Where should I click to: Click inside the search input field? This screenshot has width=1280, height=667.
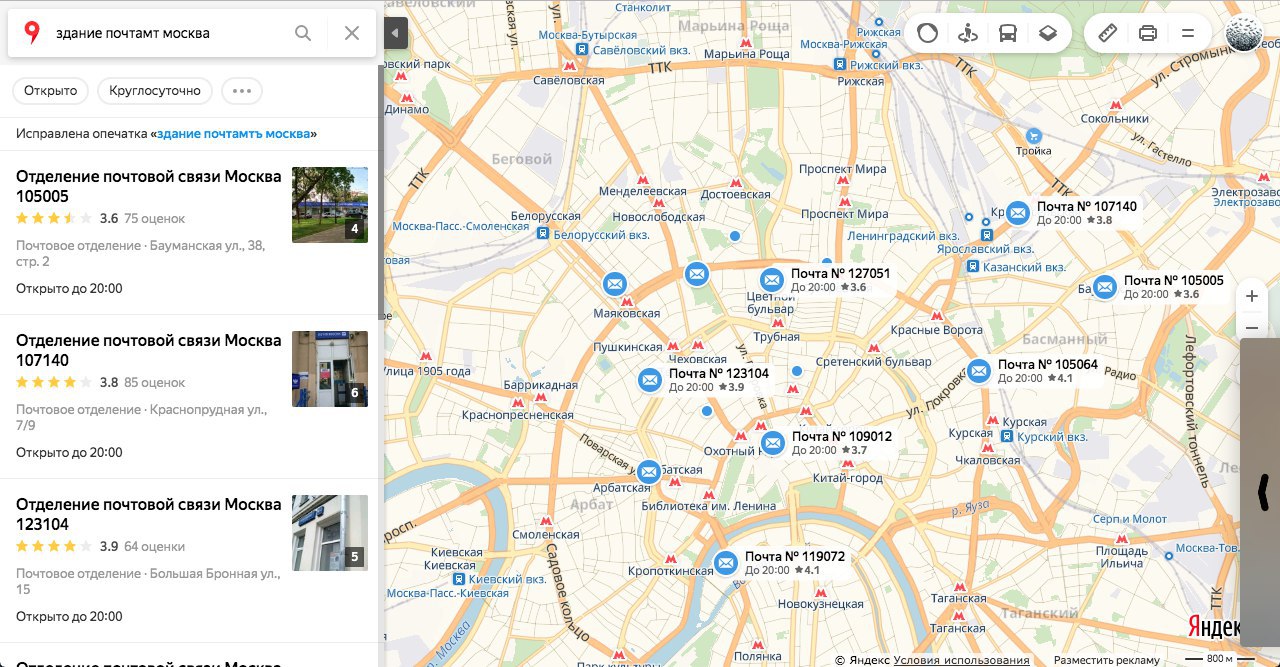[168, 33]
